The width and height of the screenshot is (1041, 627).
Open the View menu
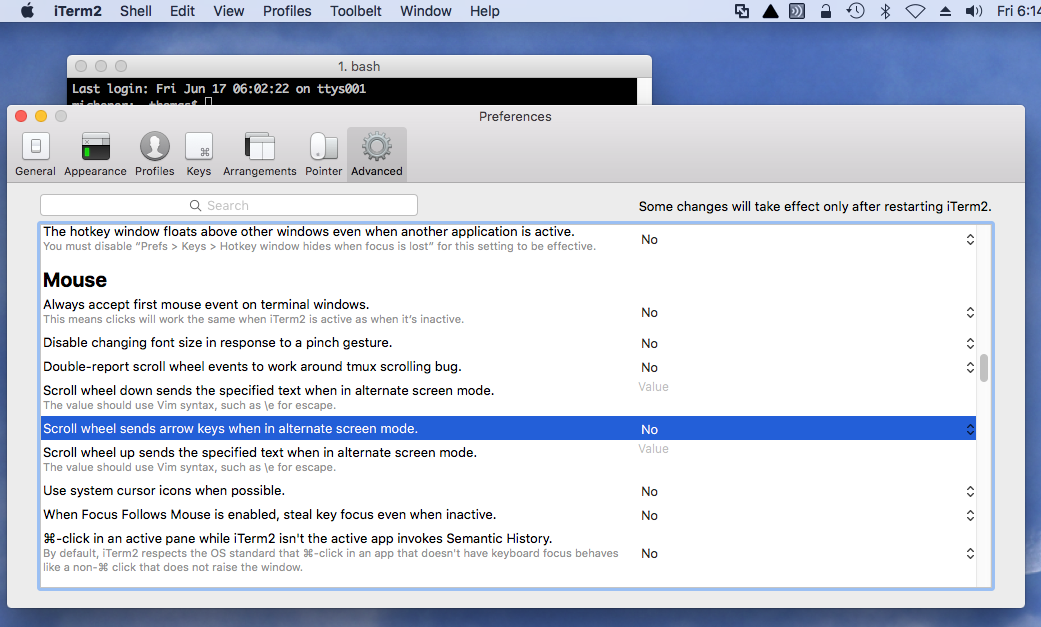(x=228, y=11)
